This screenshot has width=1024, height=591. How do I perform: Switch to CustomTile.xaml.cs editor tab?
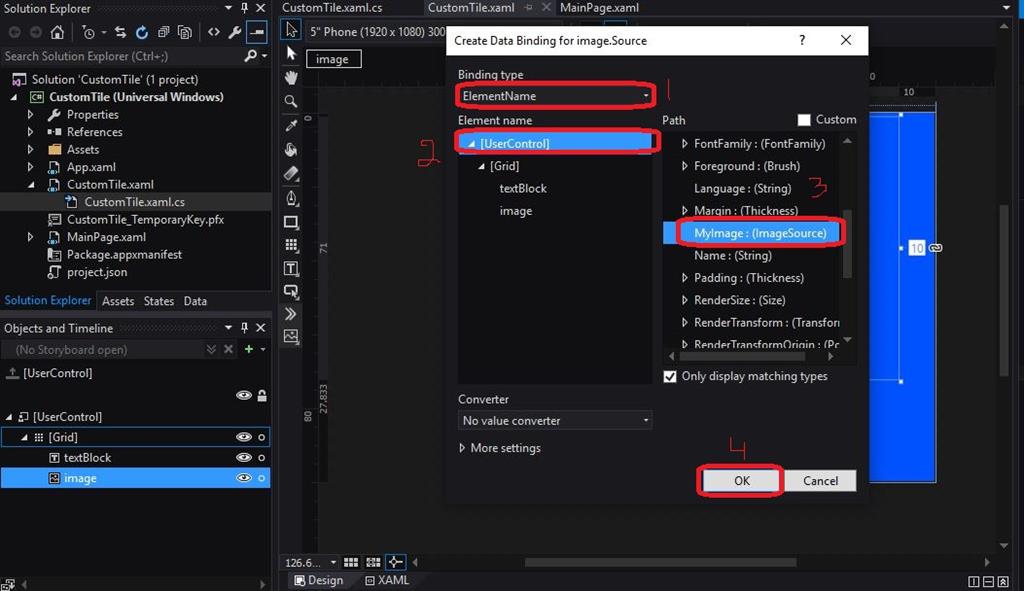[x=332, y=8]
